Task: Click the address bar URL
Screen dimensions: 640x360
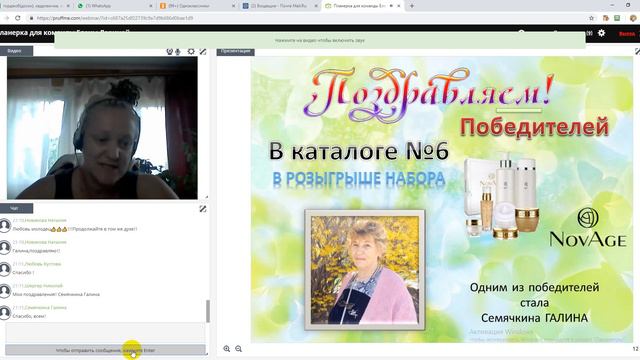Action: click(115, 18)
